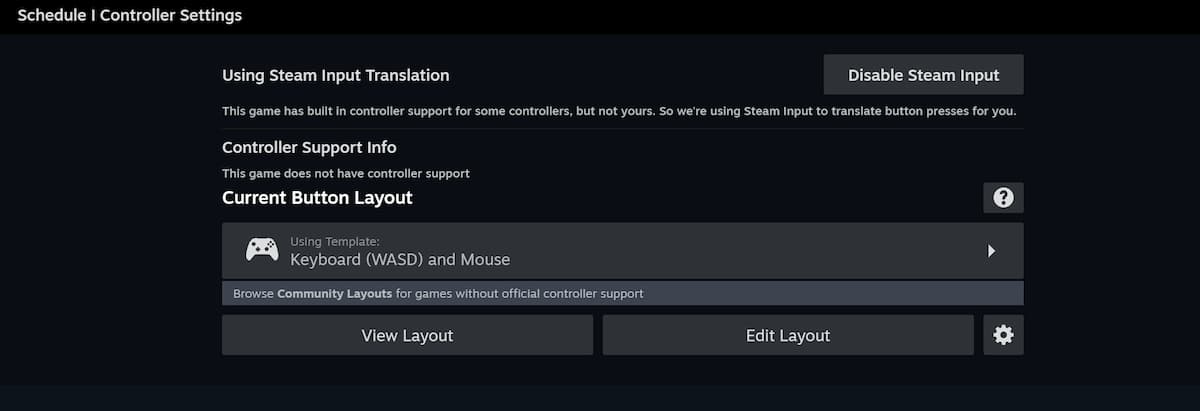
Task: Click the 'Using Steam Input Translation' heading
Action: coord(336,75)
